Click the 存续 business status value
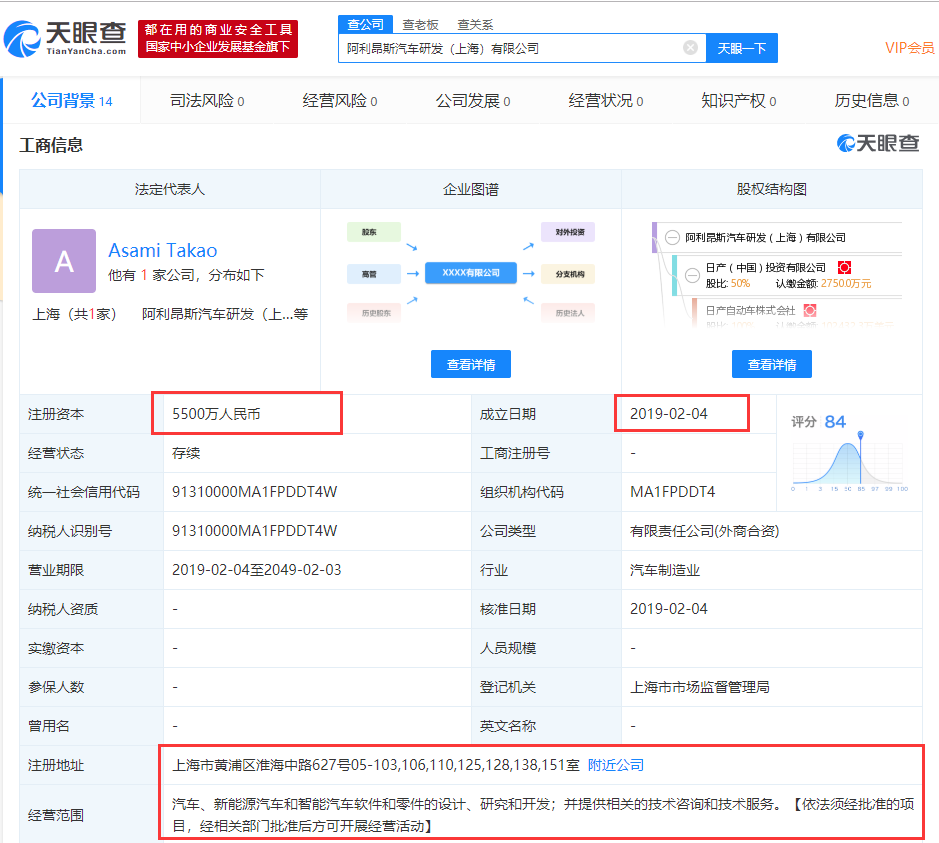Viewport: 939px width, 843px height. [x=186, y=453]
